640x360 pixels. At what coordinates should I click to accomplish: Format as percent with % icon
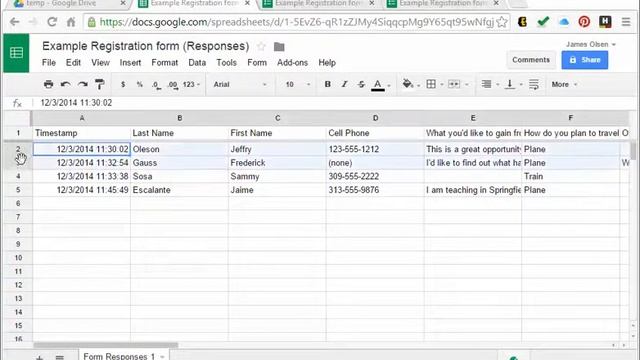coord(140,84)
